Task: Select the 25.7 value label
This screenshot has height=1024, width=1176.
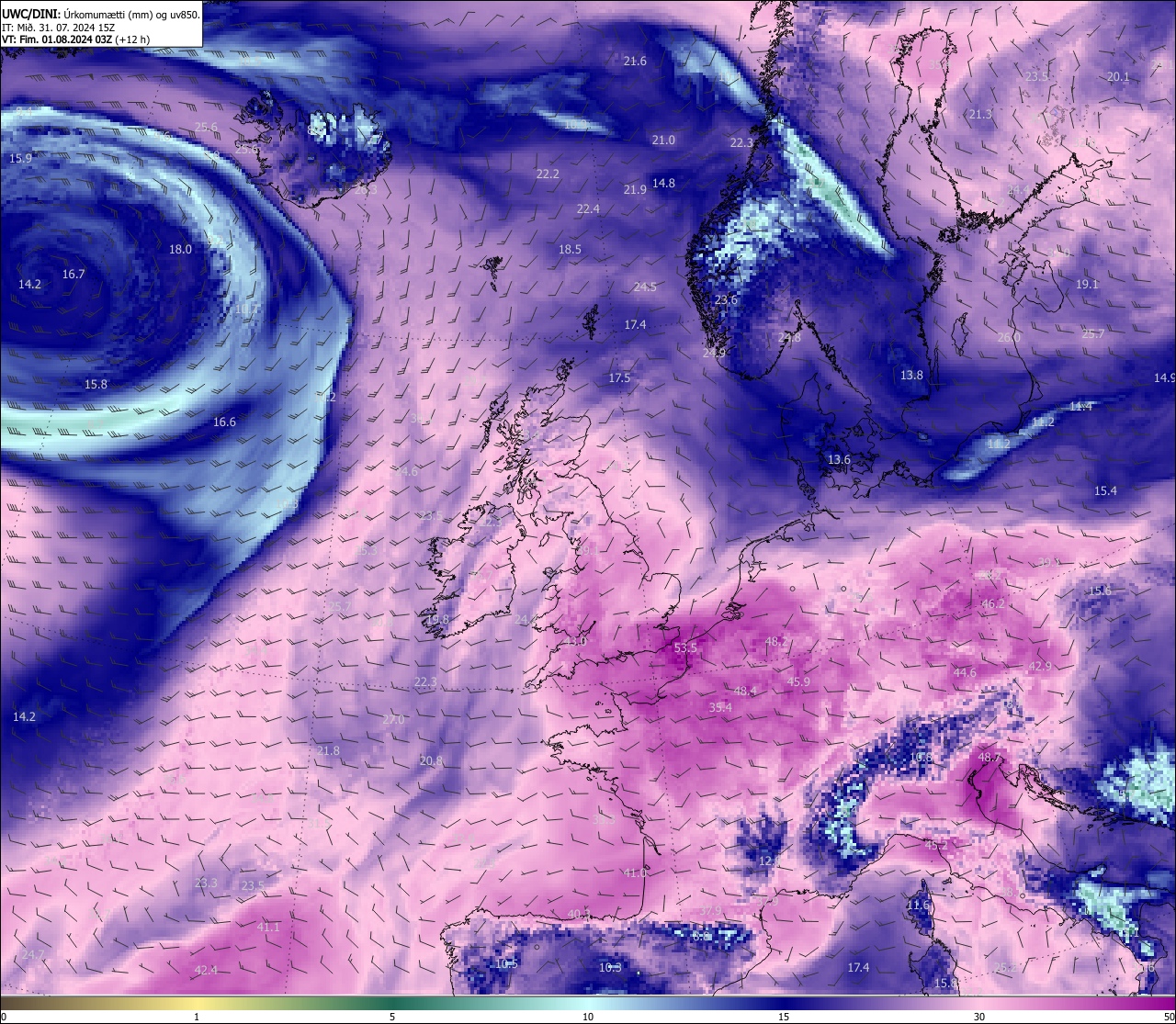Action: pyautogui.click(x=1092, y=334)
